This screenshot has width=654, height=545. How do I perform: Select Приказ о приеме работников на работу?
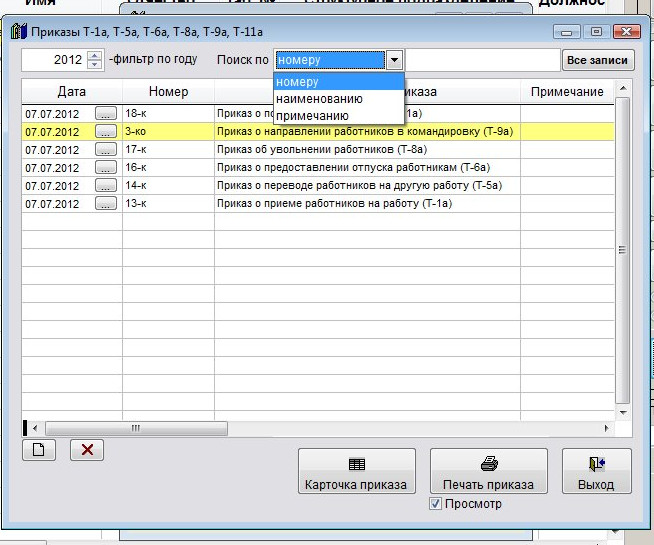click(x=367, y=203)
